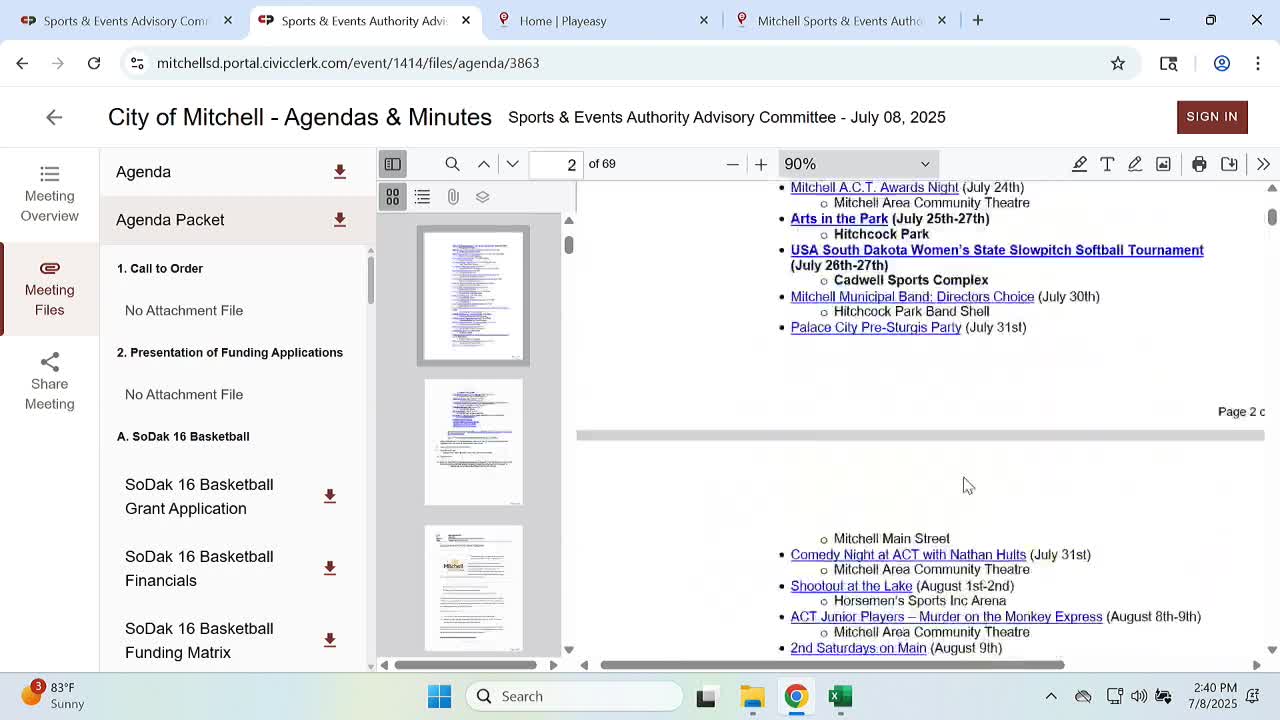Click the browser address bar URL
The height and width of the screenshot is (720, 1280).
348,63
